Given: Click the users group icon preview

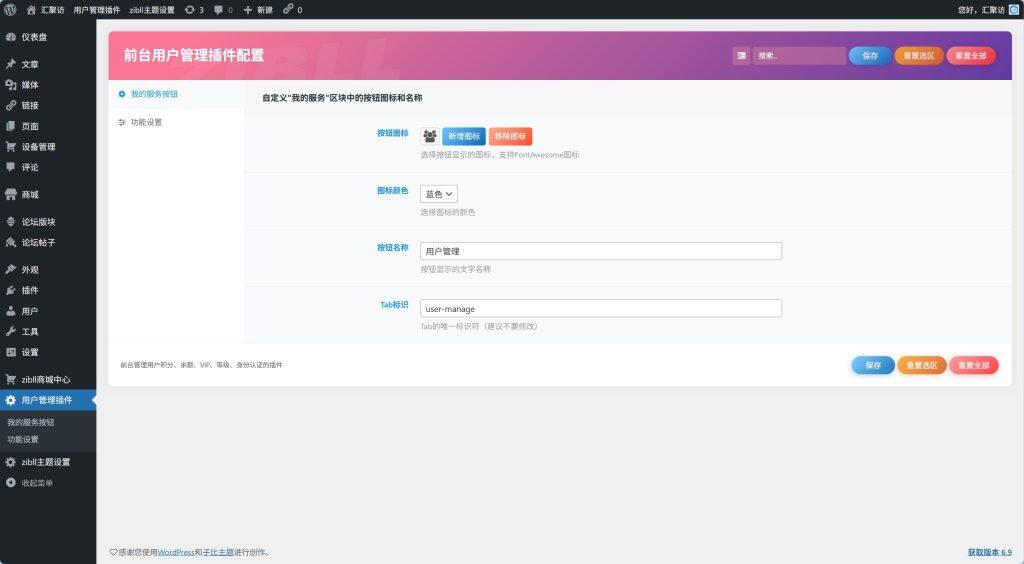Looking at the screenshot, I should 430,136.
